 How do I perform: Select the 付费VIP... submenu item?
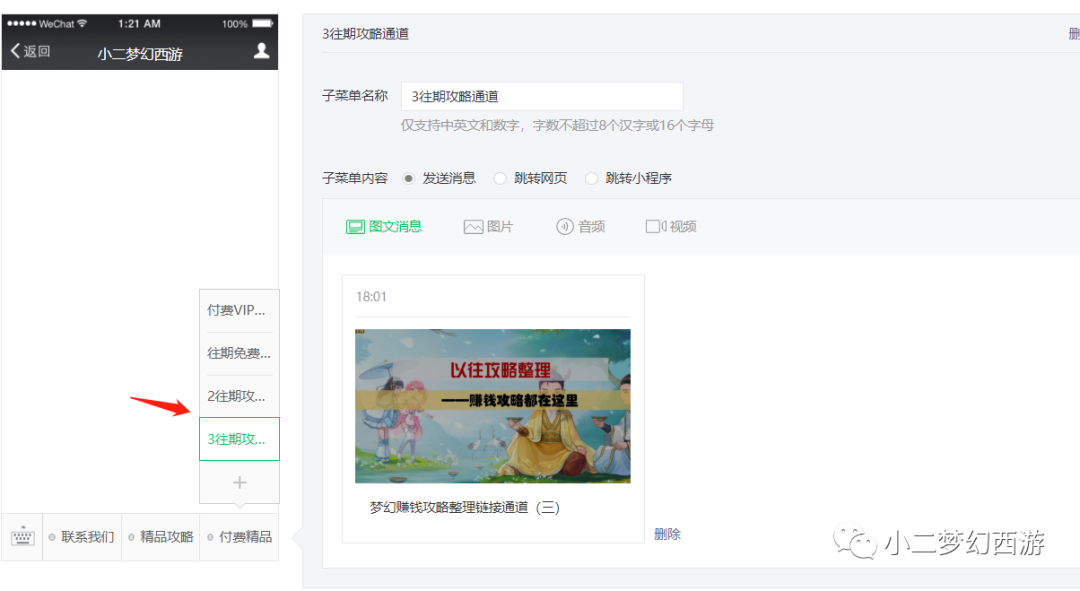pos(239,310)
